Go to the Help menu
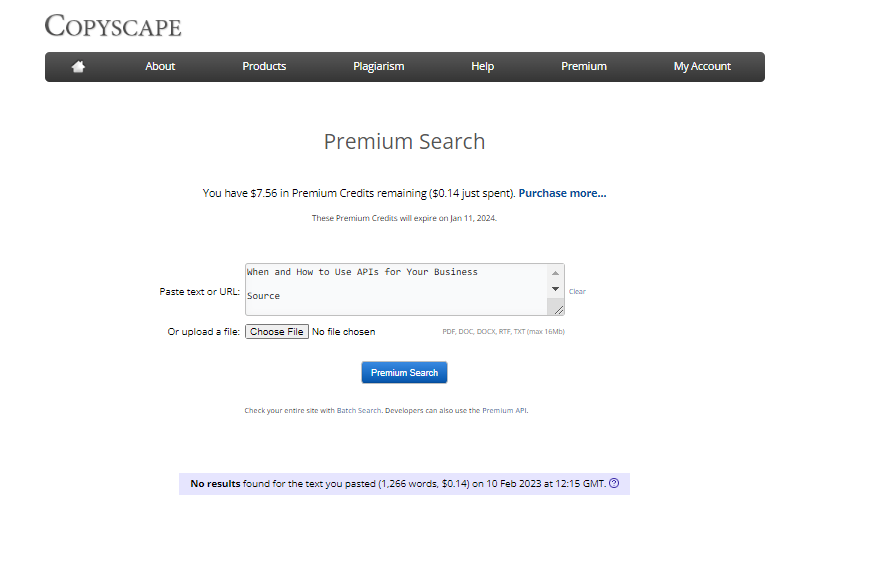Image resolution: width=872 pixels, height=577 pixels. [482, 66]
